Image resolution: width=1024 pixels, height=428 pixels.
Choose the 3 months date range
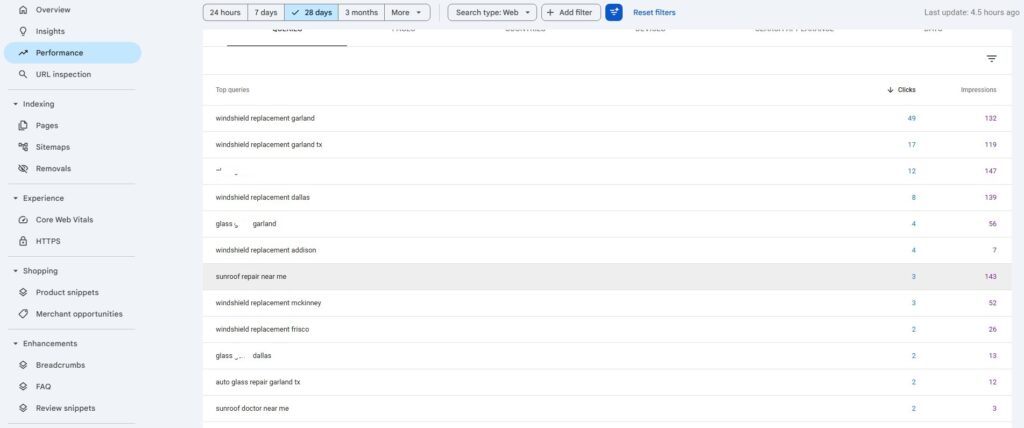pyautogui.click(x=361, y=12)
